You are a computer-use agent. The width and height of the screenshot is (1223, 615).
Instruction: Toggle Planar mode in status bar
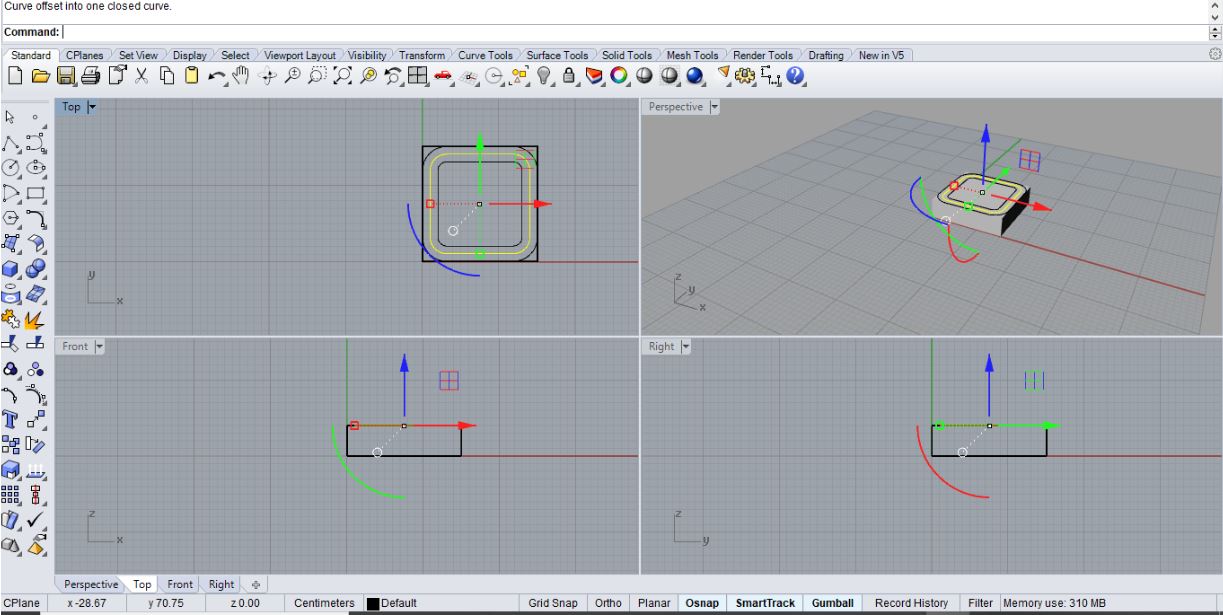coord(654,603)
